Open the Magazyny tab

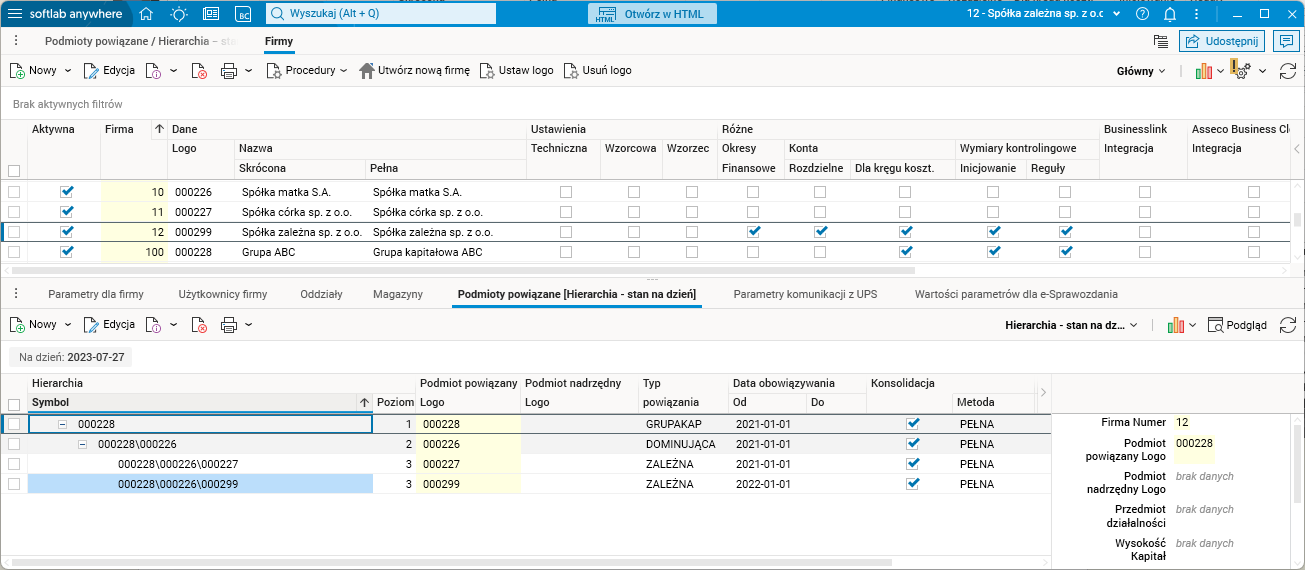tap(397, 294)
